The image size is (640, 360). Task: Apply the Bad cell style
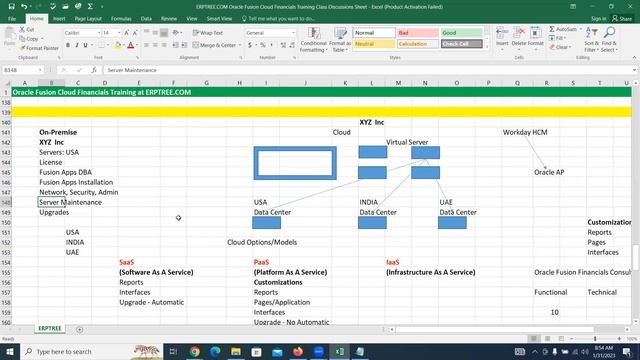pos(418,33)
